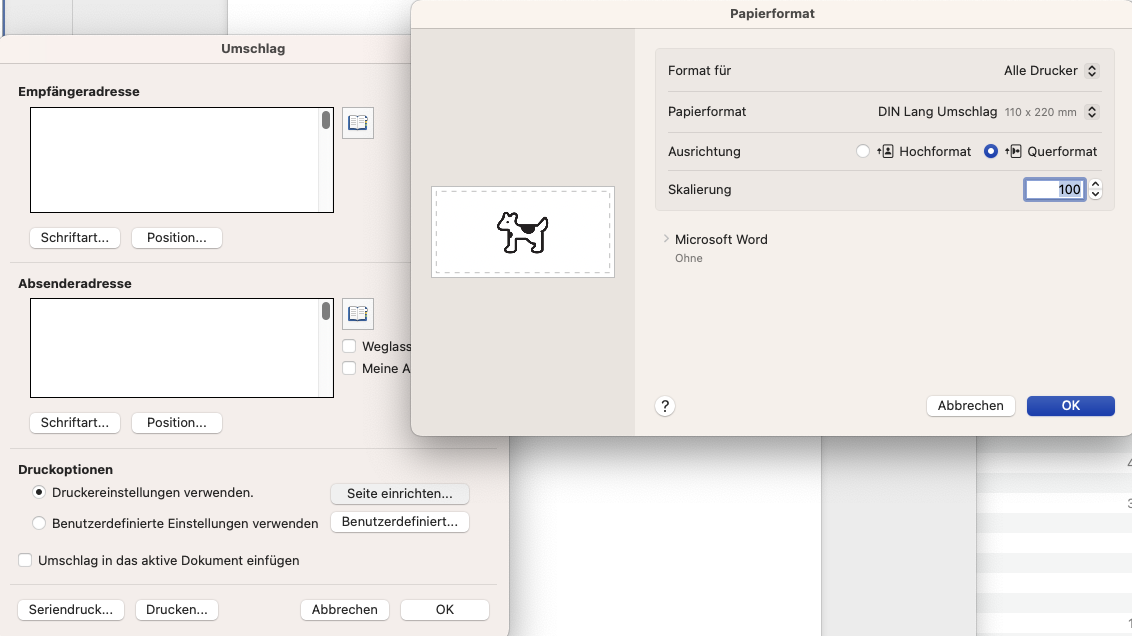Select Benutzerdefinierte Einstellungen verwenden option

(39, 523)
